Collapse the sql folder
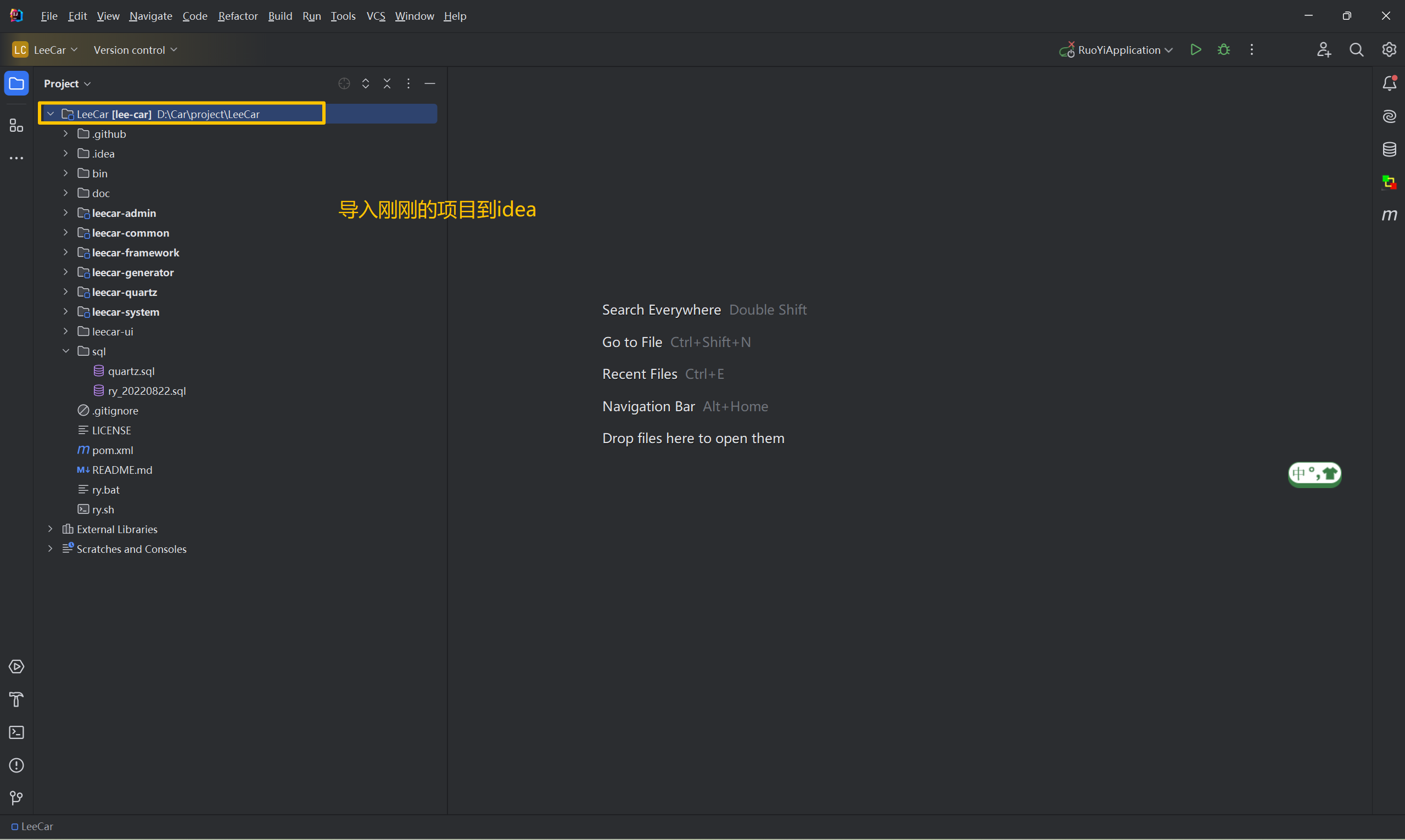Image resolution: width=1405 pixels, height=840 pixels. [66, 351]
